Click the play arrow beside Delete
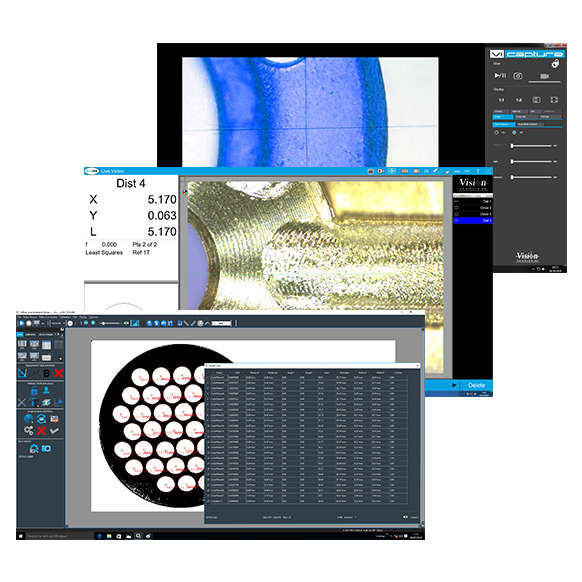The height and width of the screenshot is (582, 582). (x=454, y=385)
